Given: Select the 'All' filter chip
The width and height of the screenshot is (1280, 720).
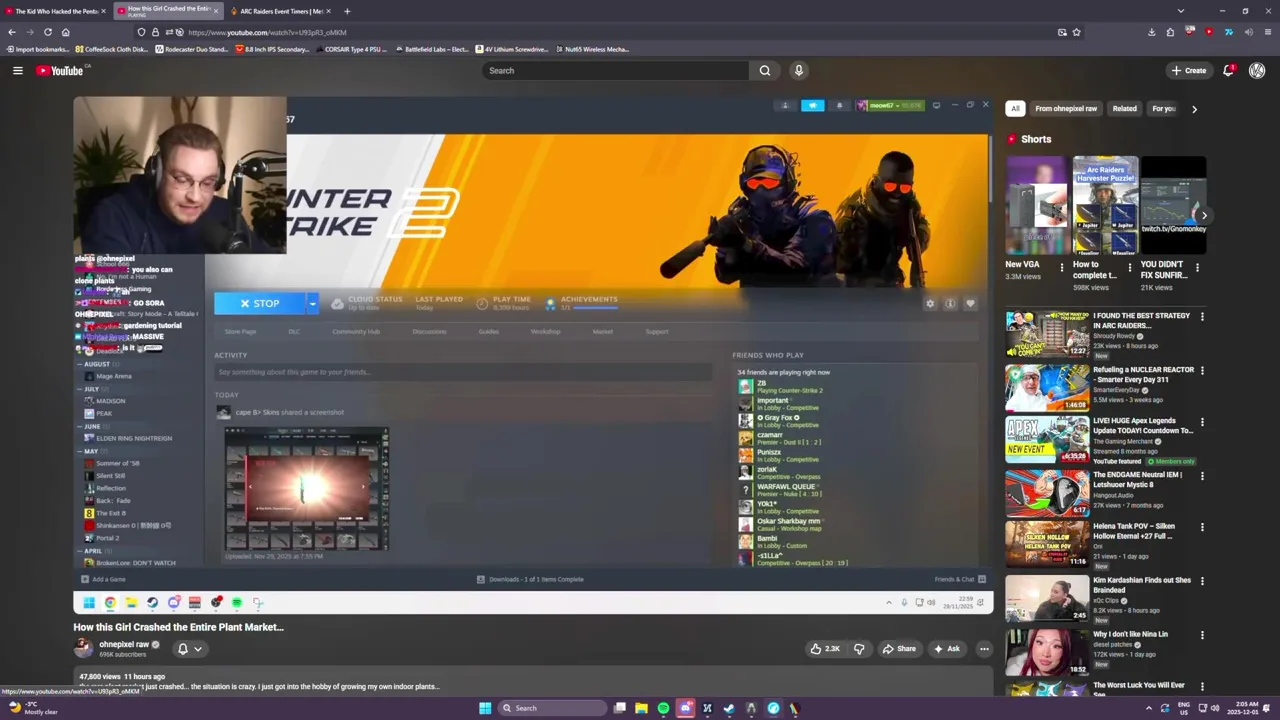Looking at the screenshot, I should coord(1015,108).
